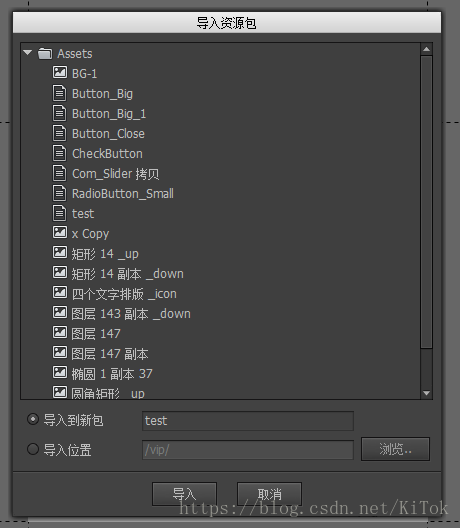Viewport: 460px width, 528px height.
Task: Select the x Copy item
Action: pos(91,234)
